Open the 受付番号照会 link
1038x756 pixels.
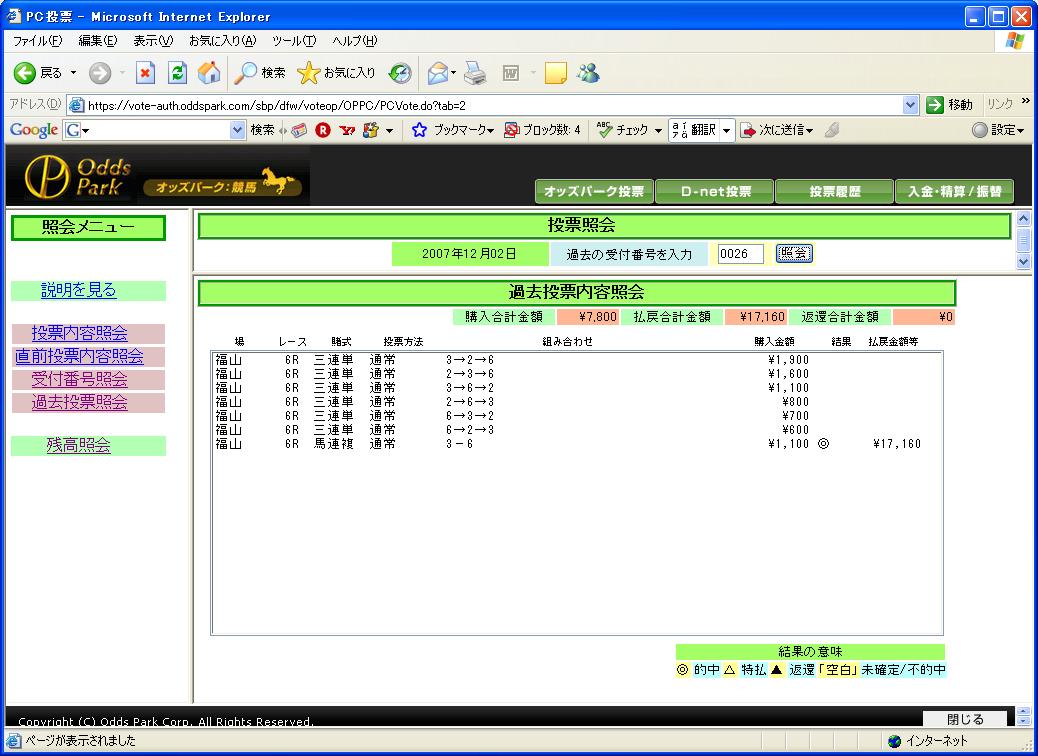(79, 379)
